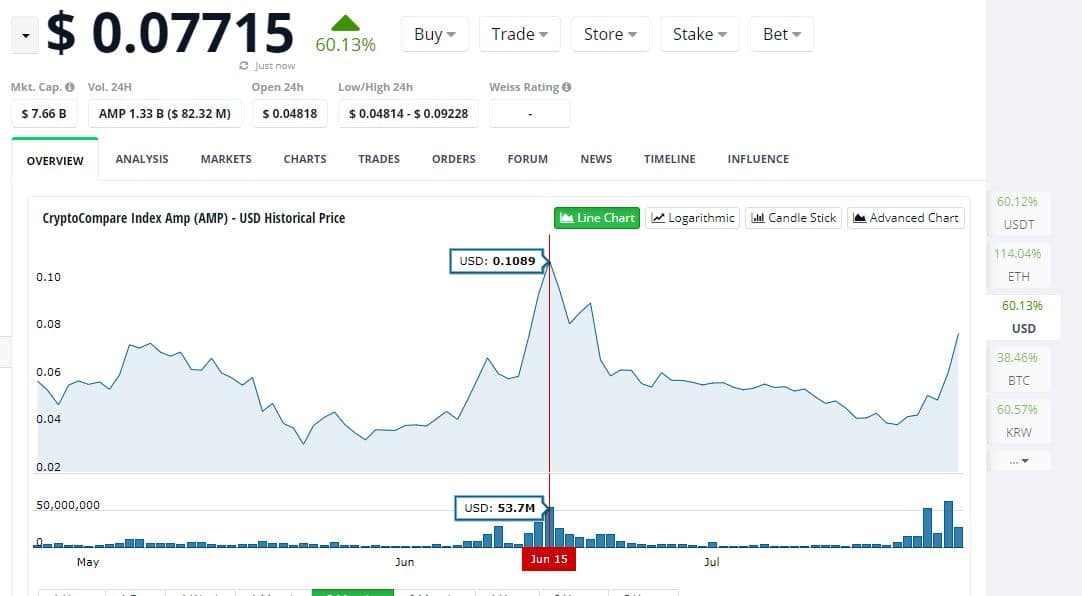This screenshot has height=596, width=1082.
Task: Go to the INFLUENCE tab
Action: click(x=758, y=159)
